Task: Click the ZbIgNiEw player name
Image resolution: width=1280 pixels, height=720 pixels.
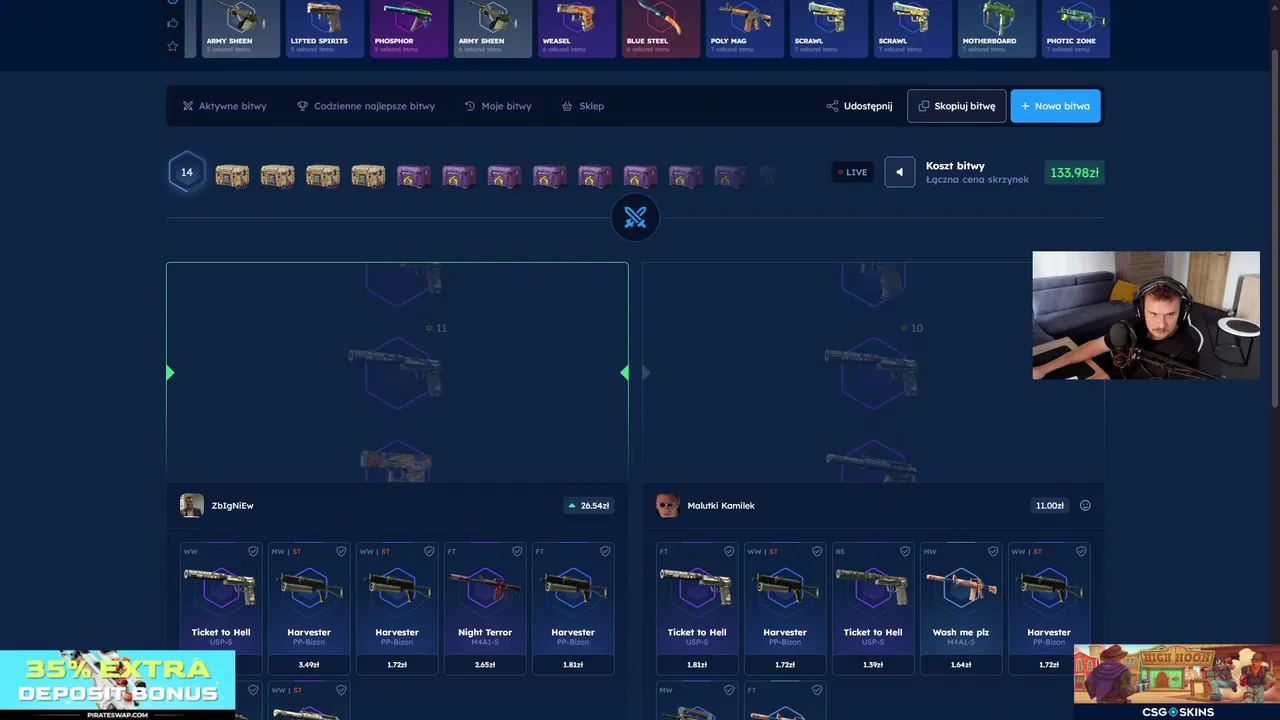Action: tap(233, 506)
